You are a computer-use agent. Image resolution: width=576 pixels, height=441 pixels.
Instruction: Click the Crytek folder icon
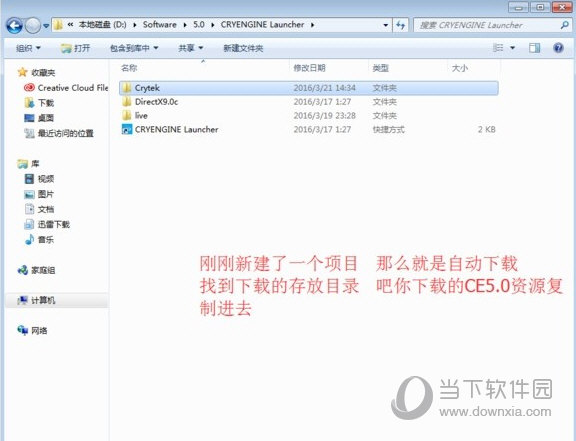coord(127,87)
